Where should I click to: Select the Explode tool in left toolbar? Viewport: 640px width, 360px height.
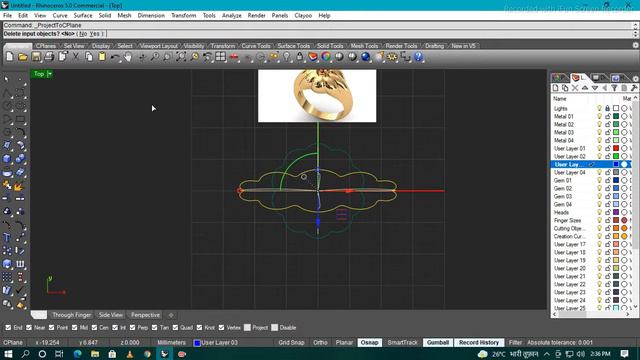coord(18,187)
